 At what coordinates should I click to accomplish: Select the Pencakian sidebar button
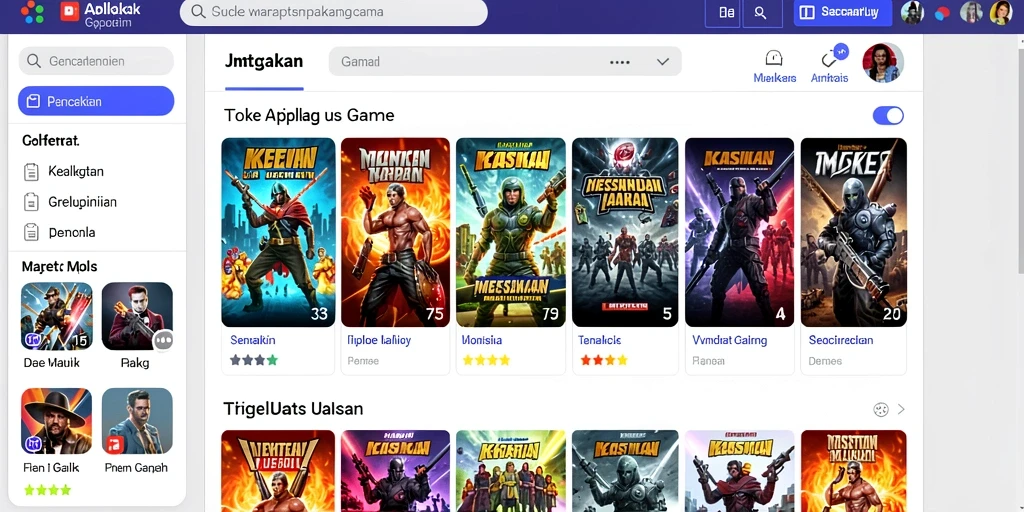(x=96, y=101)
